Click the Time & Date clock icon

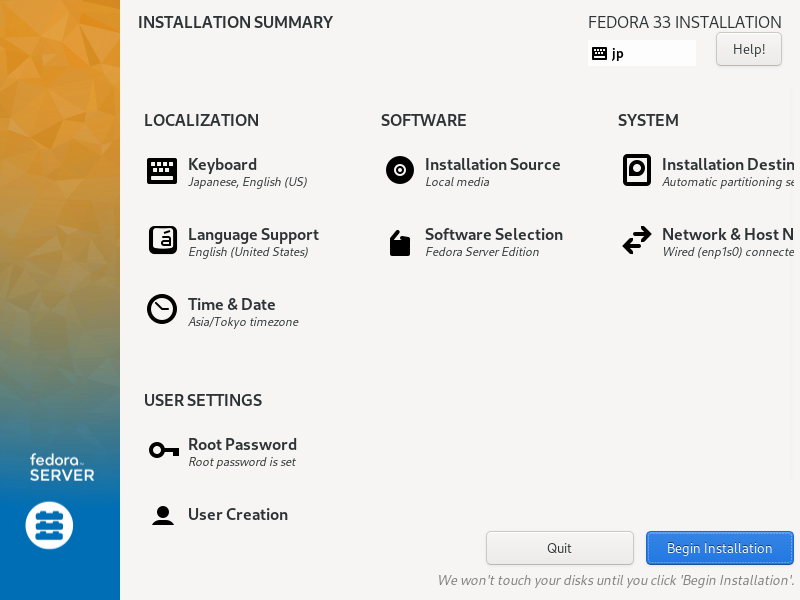point(162,309)
